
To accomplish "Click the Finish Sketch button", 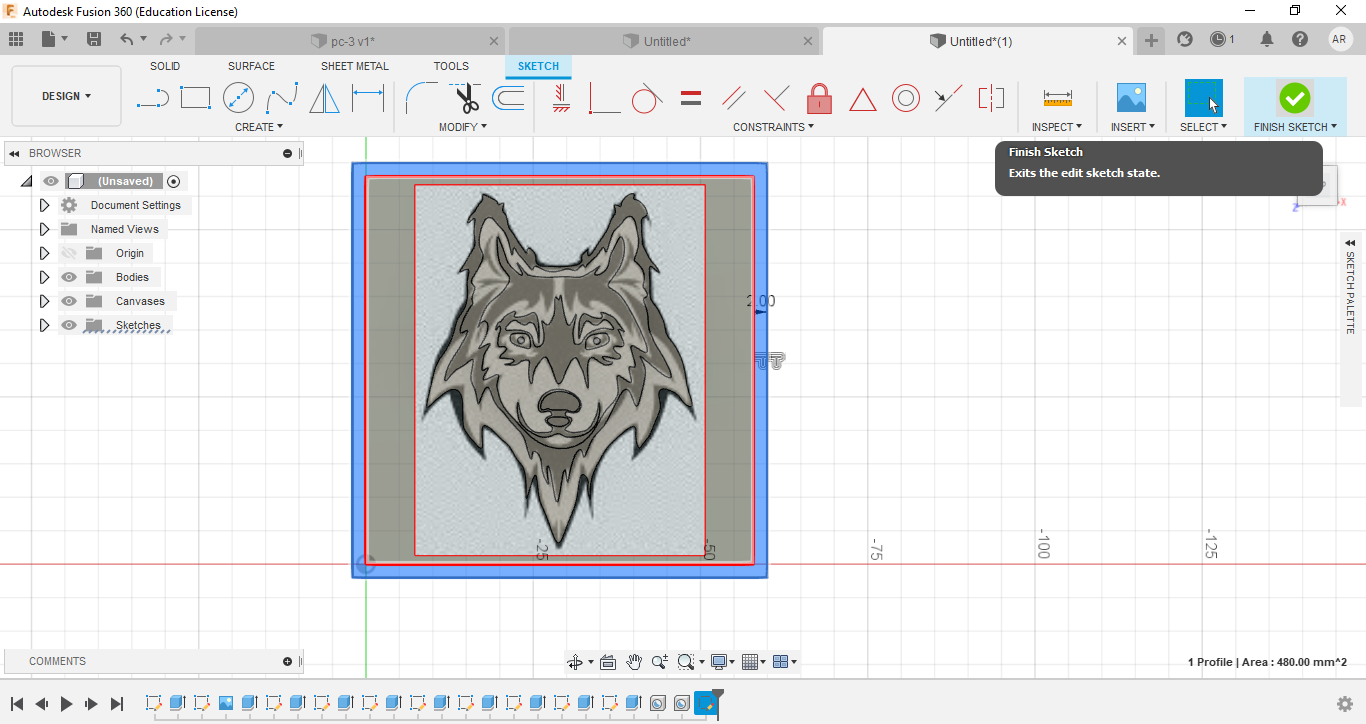I will (1294, 98).
